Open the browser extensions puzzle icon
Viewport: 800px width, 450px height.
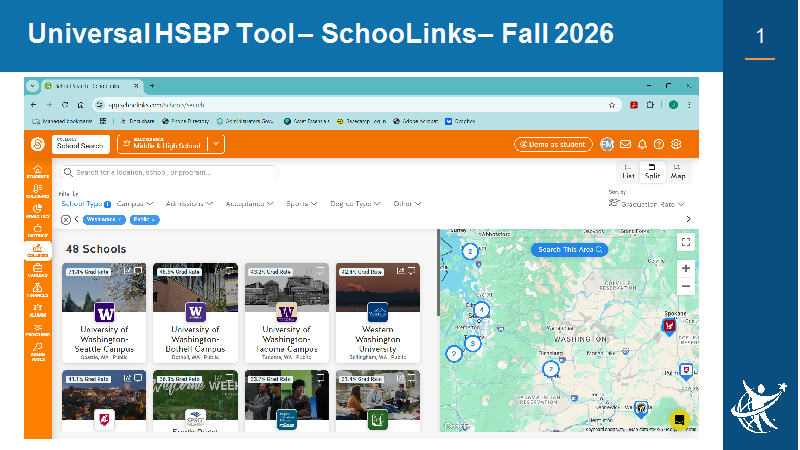pos(650,105)
